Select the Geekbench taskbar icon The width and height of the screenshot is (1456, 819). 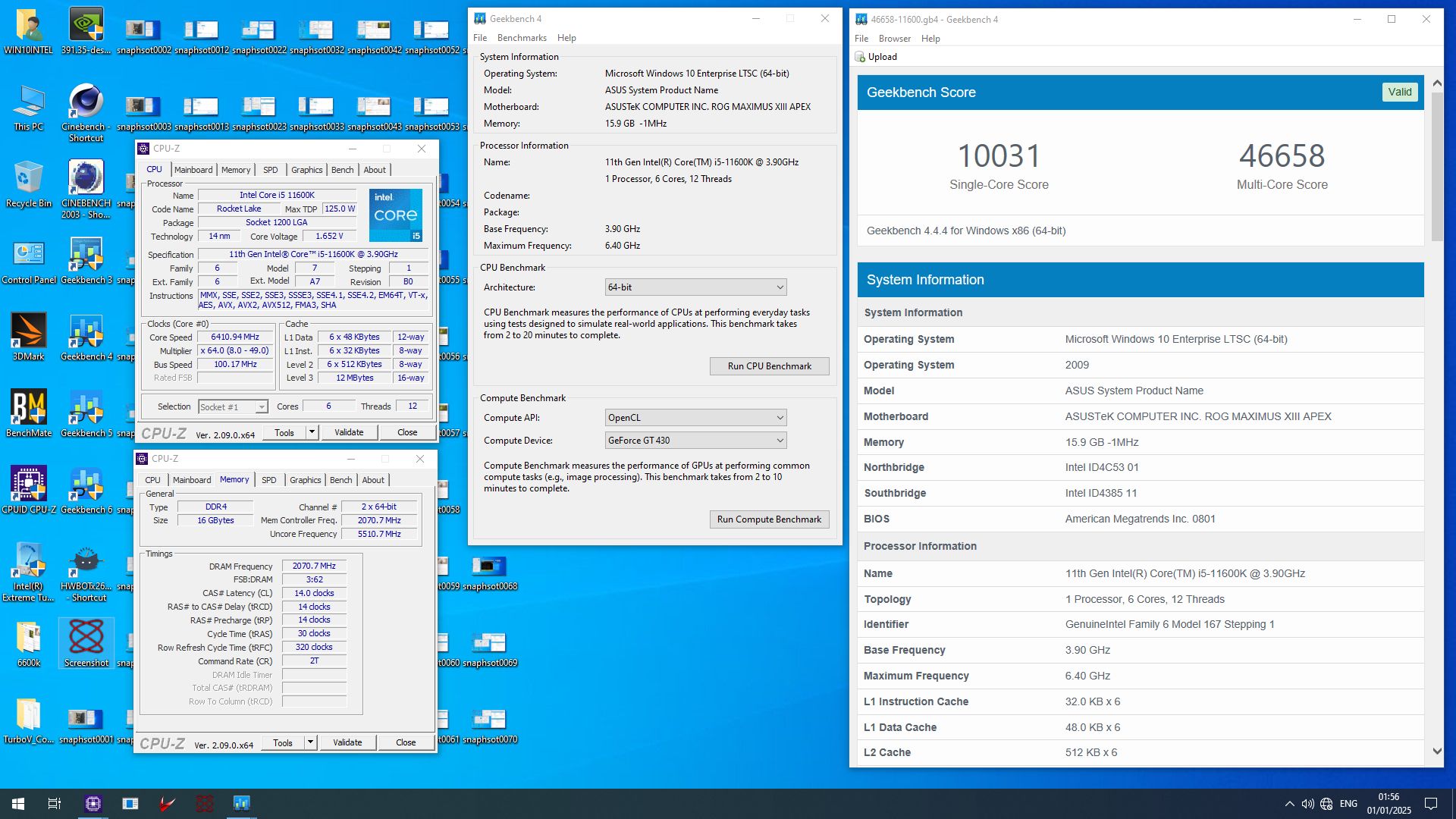(x=241, y=804)
